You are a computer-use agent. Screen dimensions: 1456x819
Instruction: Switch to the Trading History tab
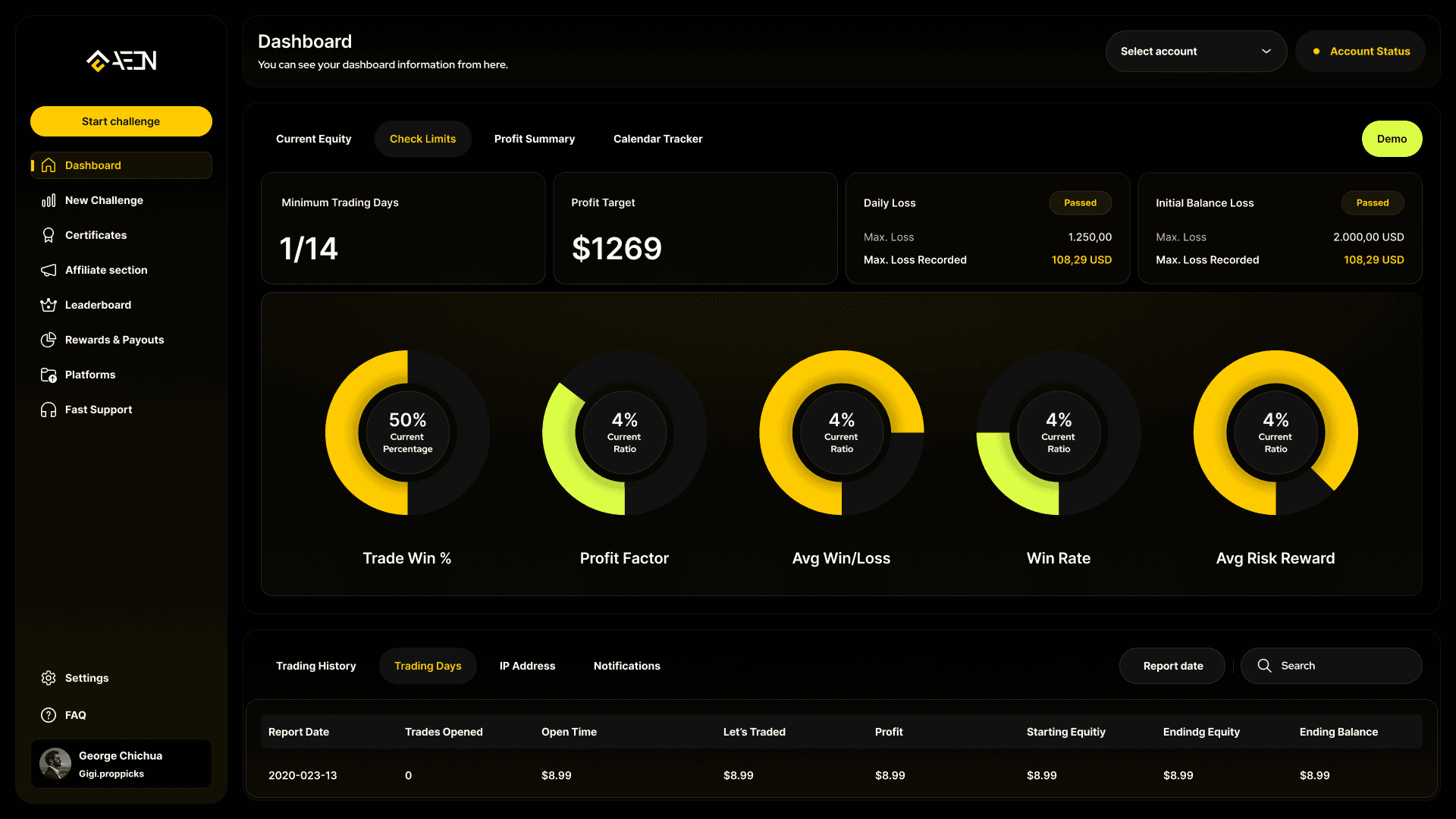[x=315, y=666]
